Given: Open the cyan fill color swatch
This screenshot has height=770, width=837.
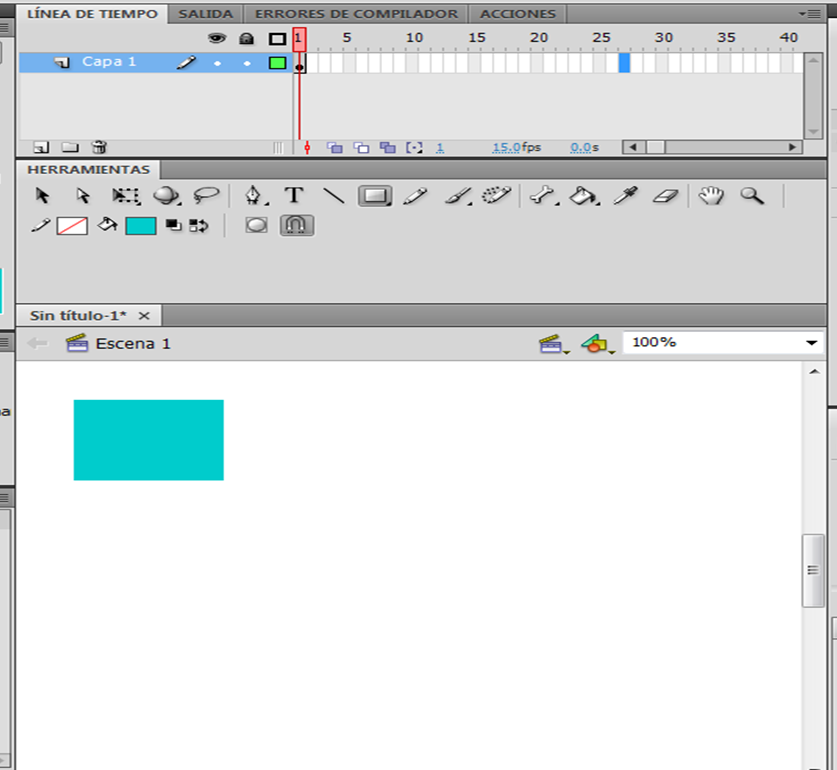Looking at the screenshot, I should [140, 226].
